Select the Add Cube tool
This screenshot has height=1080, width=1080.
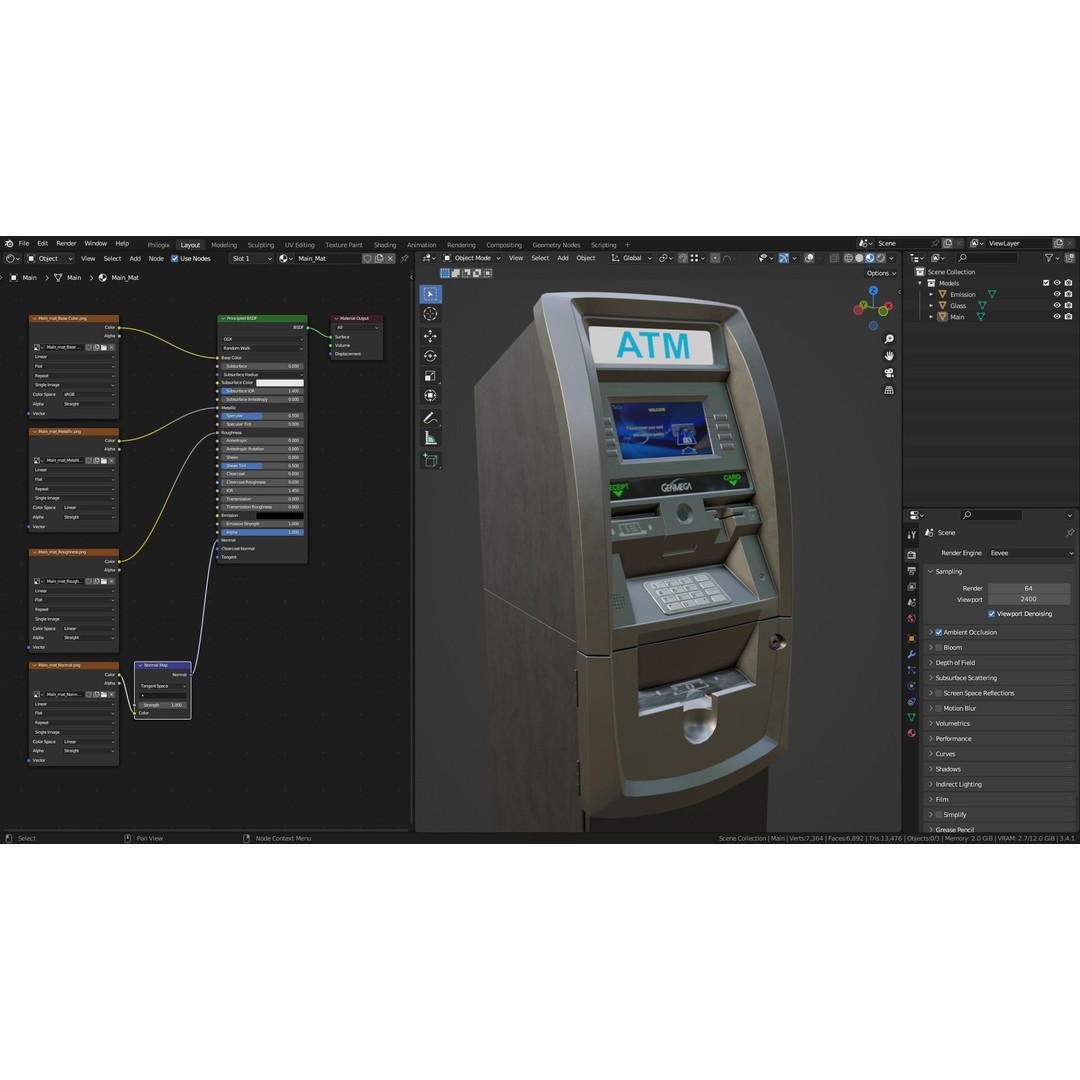[x=430, y=461]
